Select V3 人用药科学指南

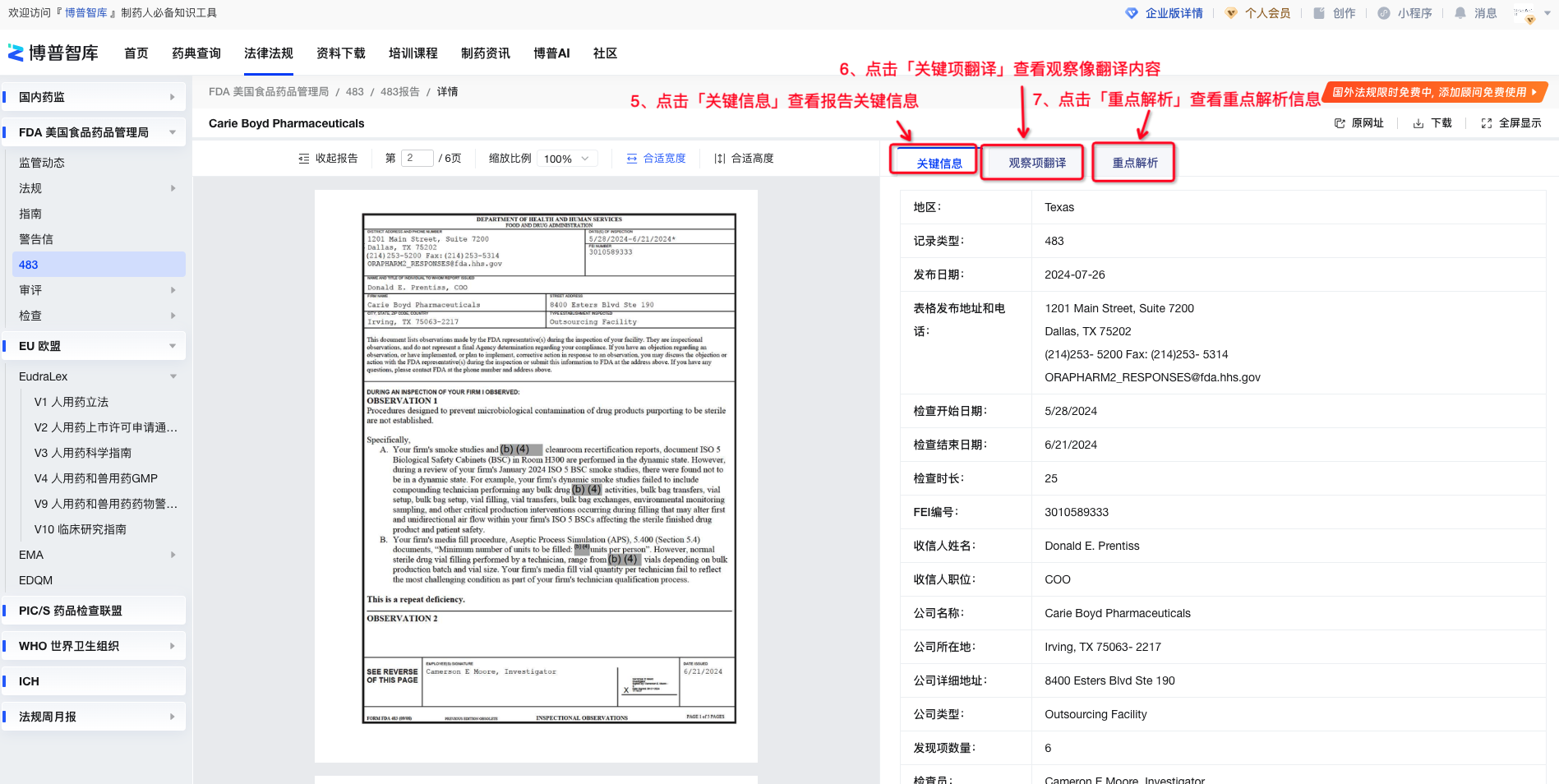pos(83,453)
